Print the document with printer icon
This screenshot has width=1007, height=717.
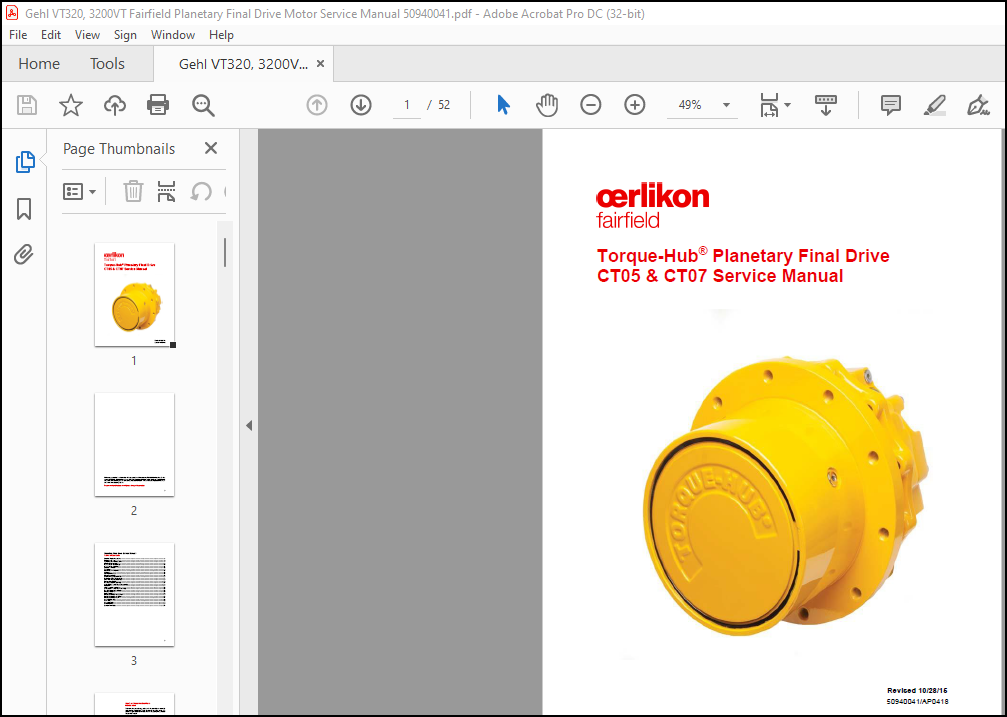coord(158,105)
